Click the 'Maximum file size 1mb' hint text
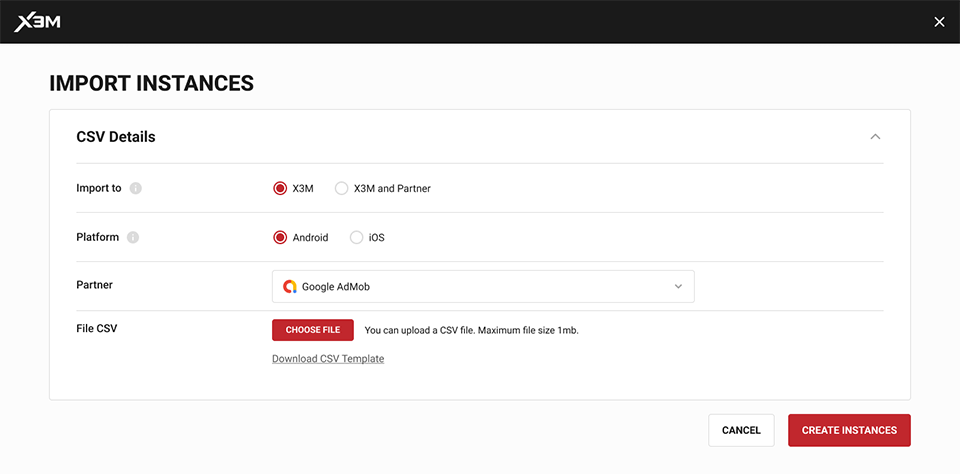 (x=528, y=330)
